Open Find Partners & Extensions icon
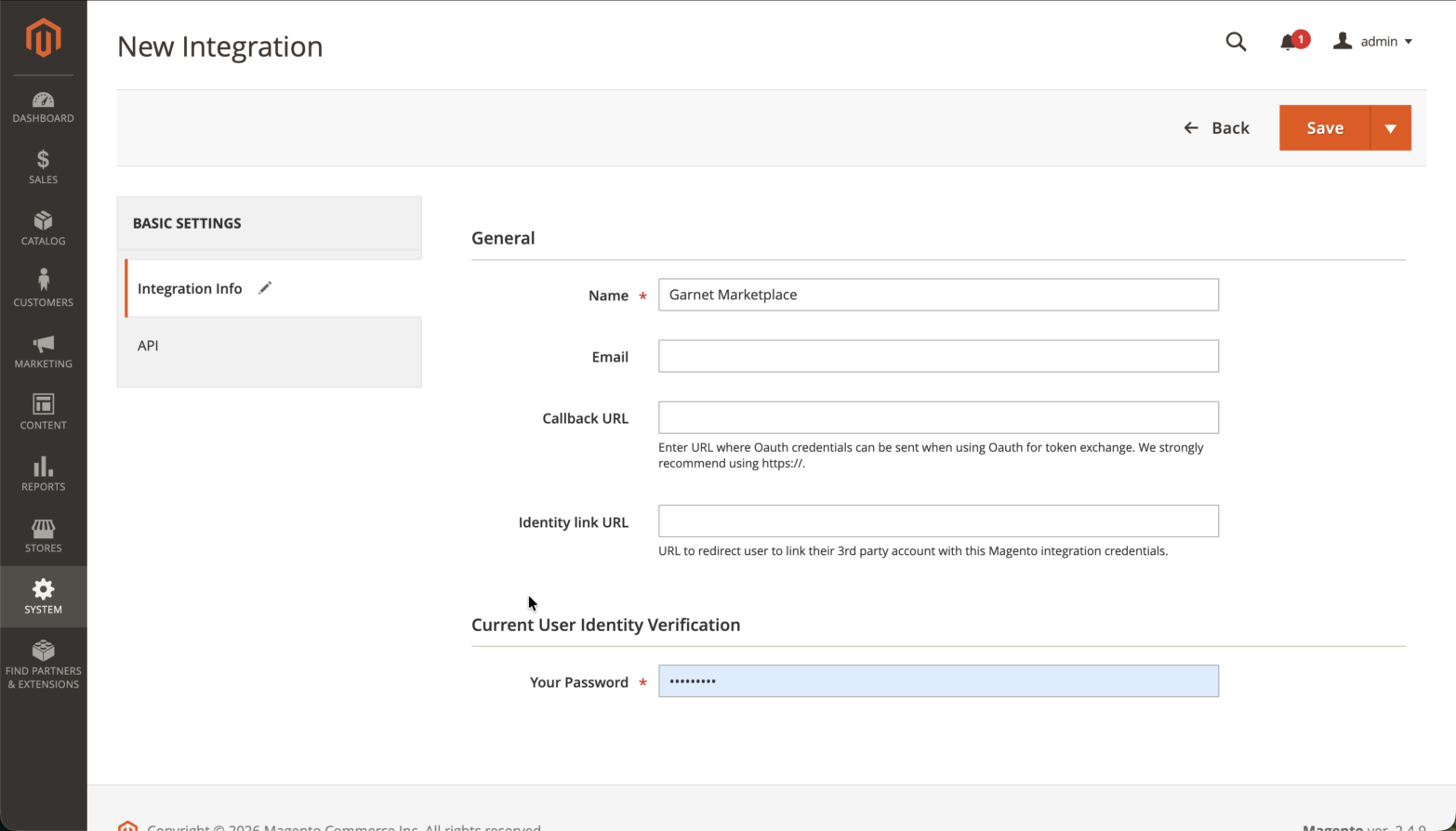 tap(43, 650)
